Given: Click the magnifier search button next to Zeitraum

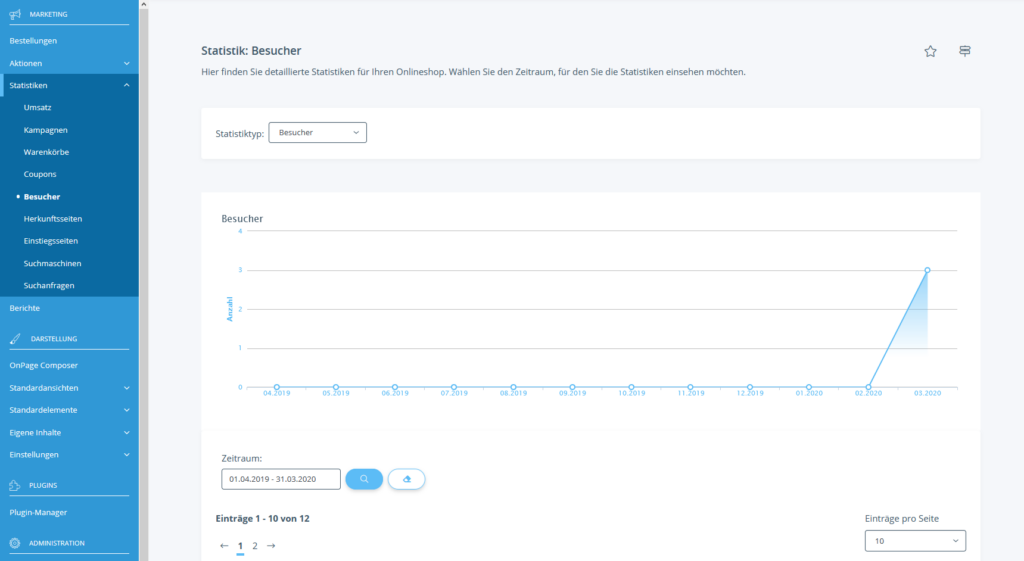Looking at the screenshot, I should 364,479.
